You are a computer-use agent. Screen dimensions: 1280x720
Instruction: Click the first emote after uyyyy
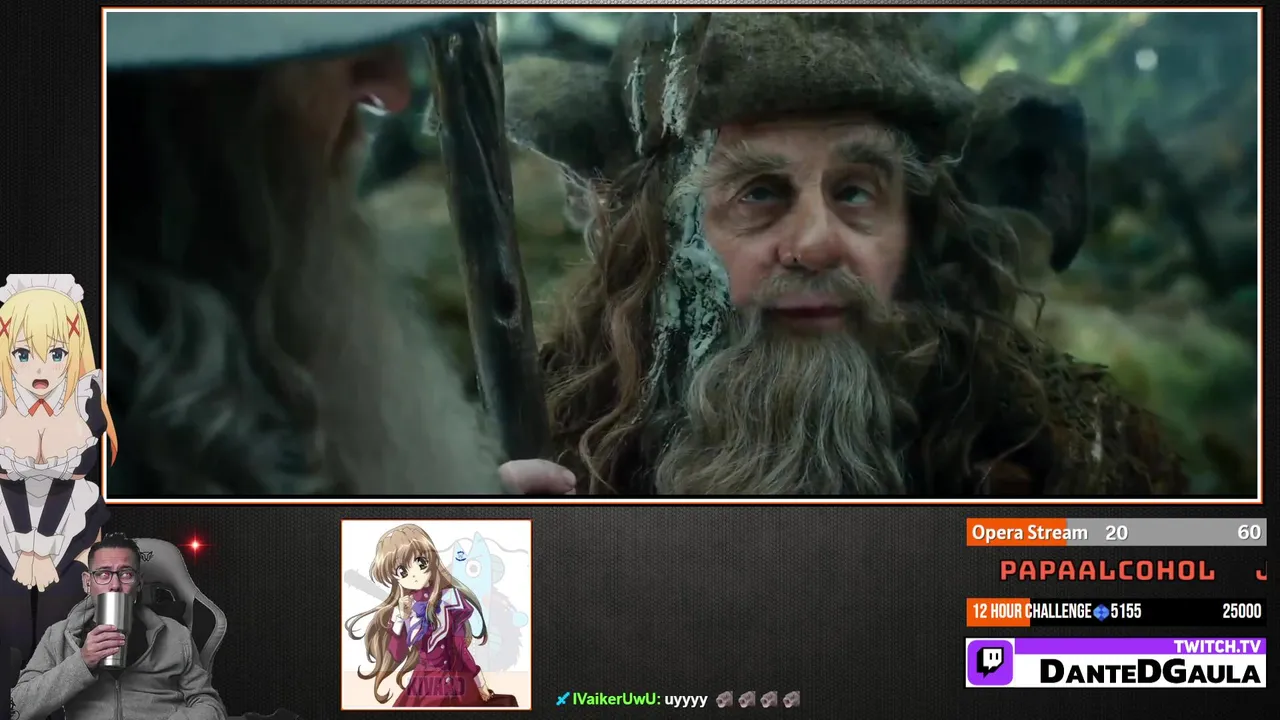point(724,699)
